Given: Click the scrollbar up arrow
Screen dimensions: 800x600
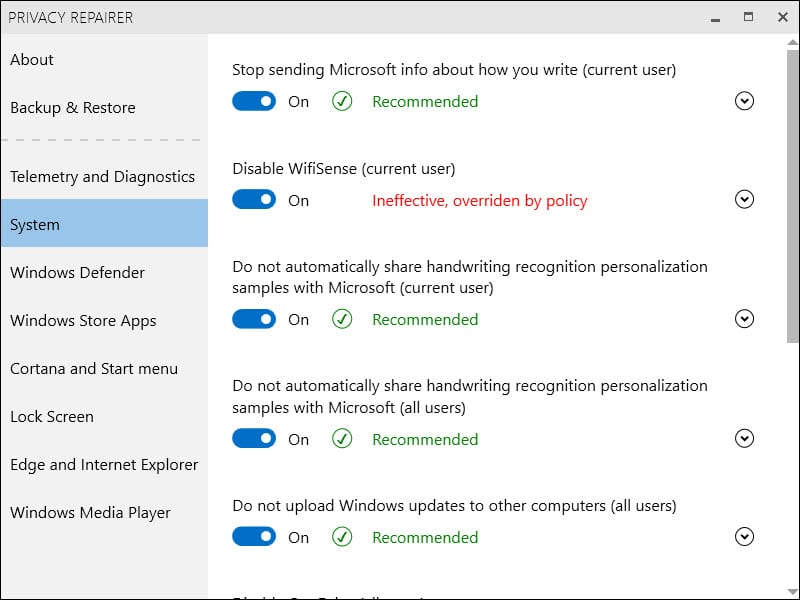Looking at the screenshot, I should [x=792, y=42].
